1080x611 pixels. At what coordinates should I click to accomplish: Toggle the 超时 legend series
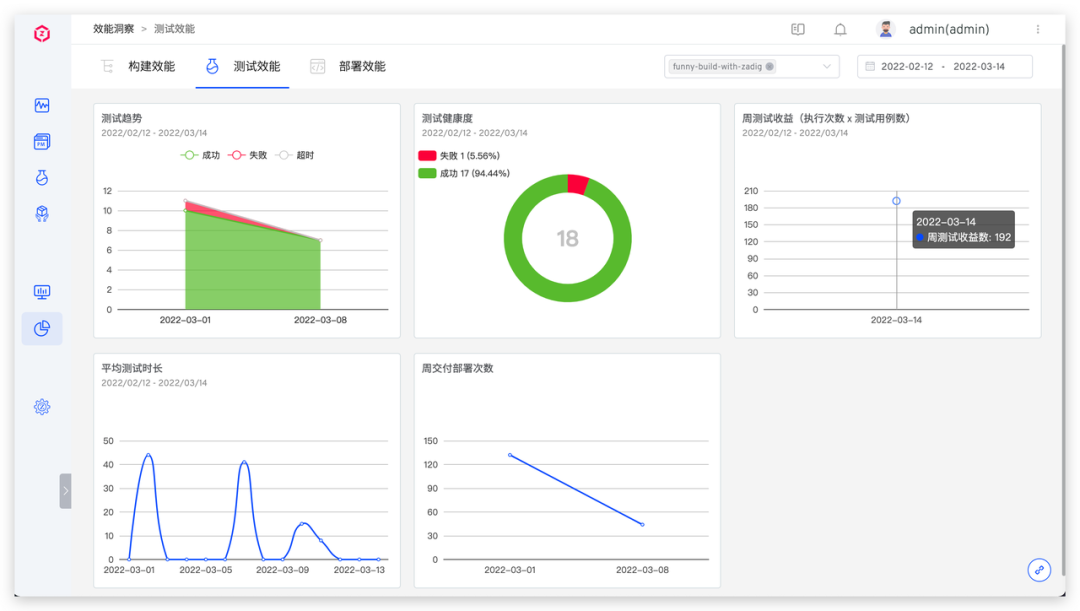(x=295, y=155)
